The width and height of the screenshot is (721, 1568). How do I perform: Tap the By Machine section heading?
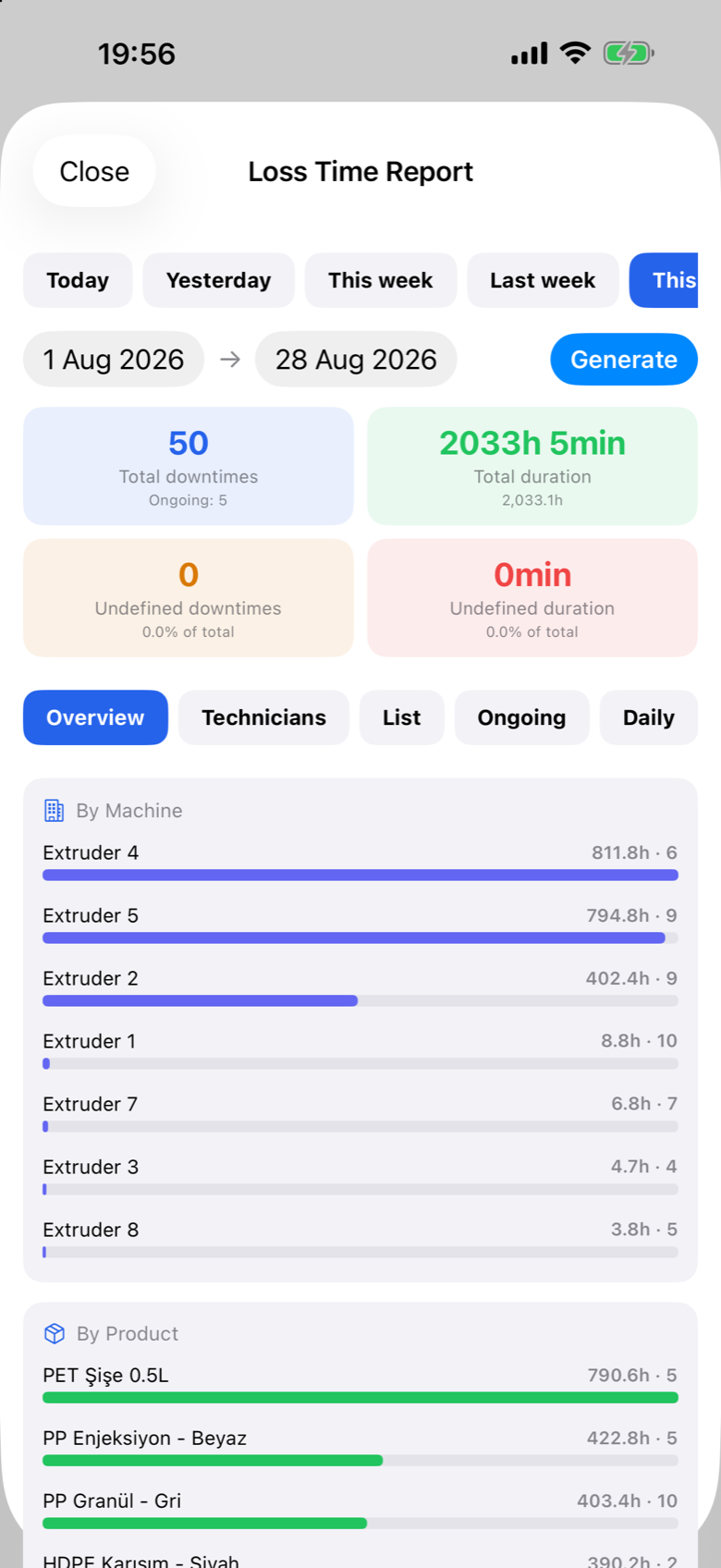[129, 811]
